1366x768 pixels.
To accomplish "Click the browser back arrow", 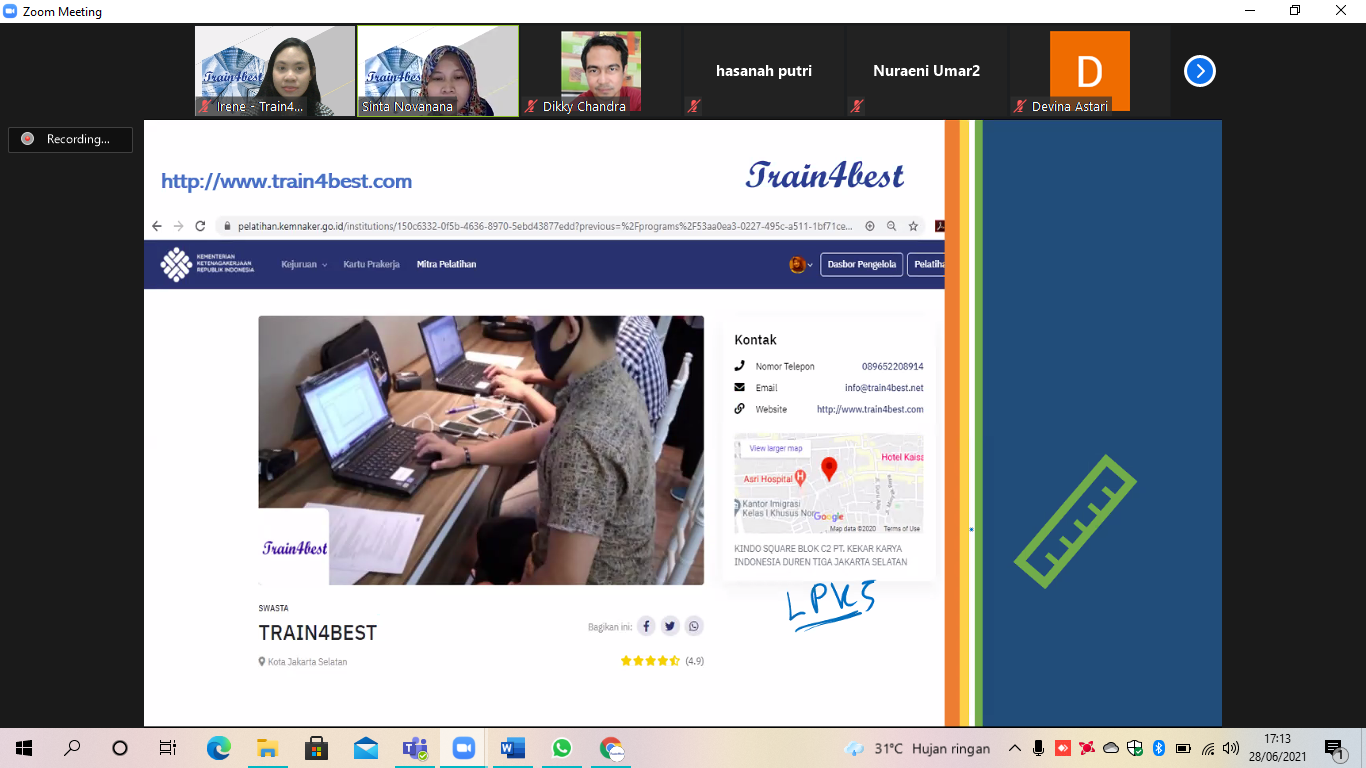I will (156, 226).
